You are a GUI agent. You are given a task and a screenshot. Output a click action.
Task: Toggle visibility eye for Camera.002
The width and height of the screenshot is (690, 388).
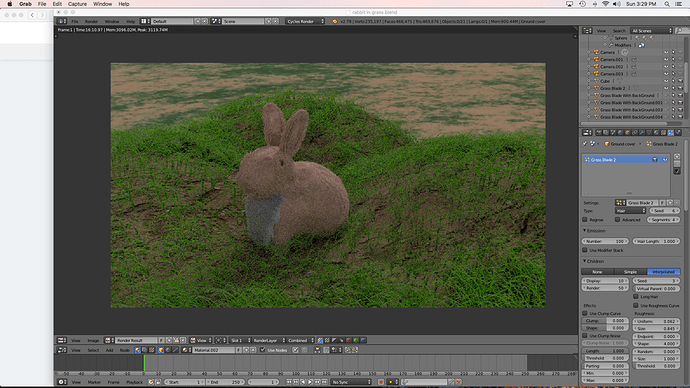[x=666, y=67]
